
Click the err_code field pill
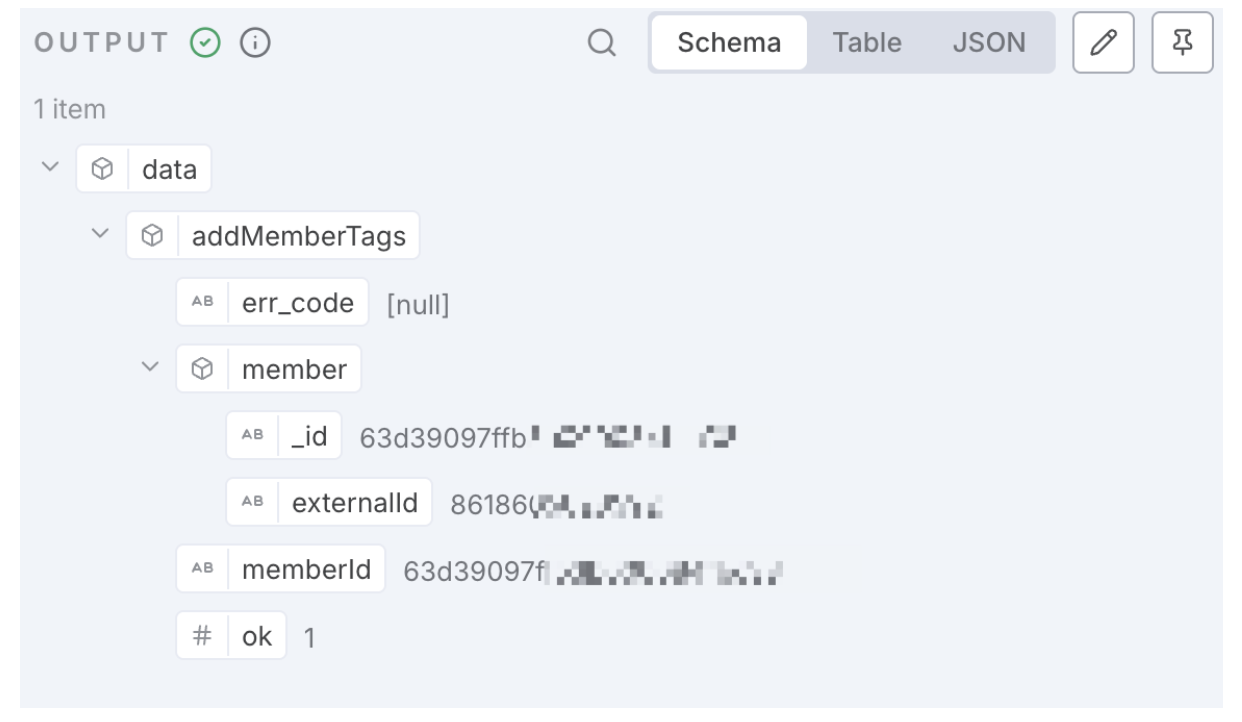[x=272, y=303]
